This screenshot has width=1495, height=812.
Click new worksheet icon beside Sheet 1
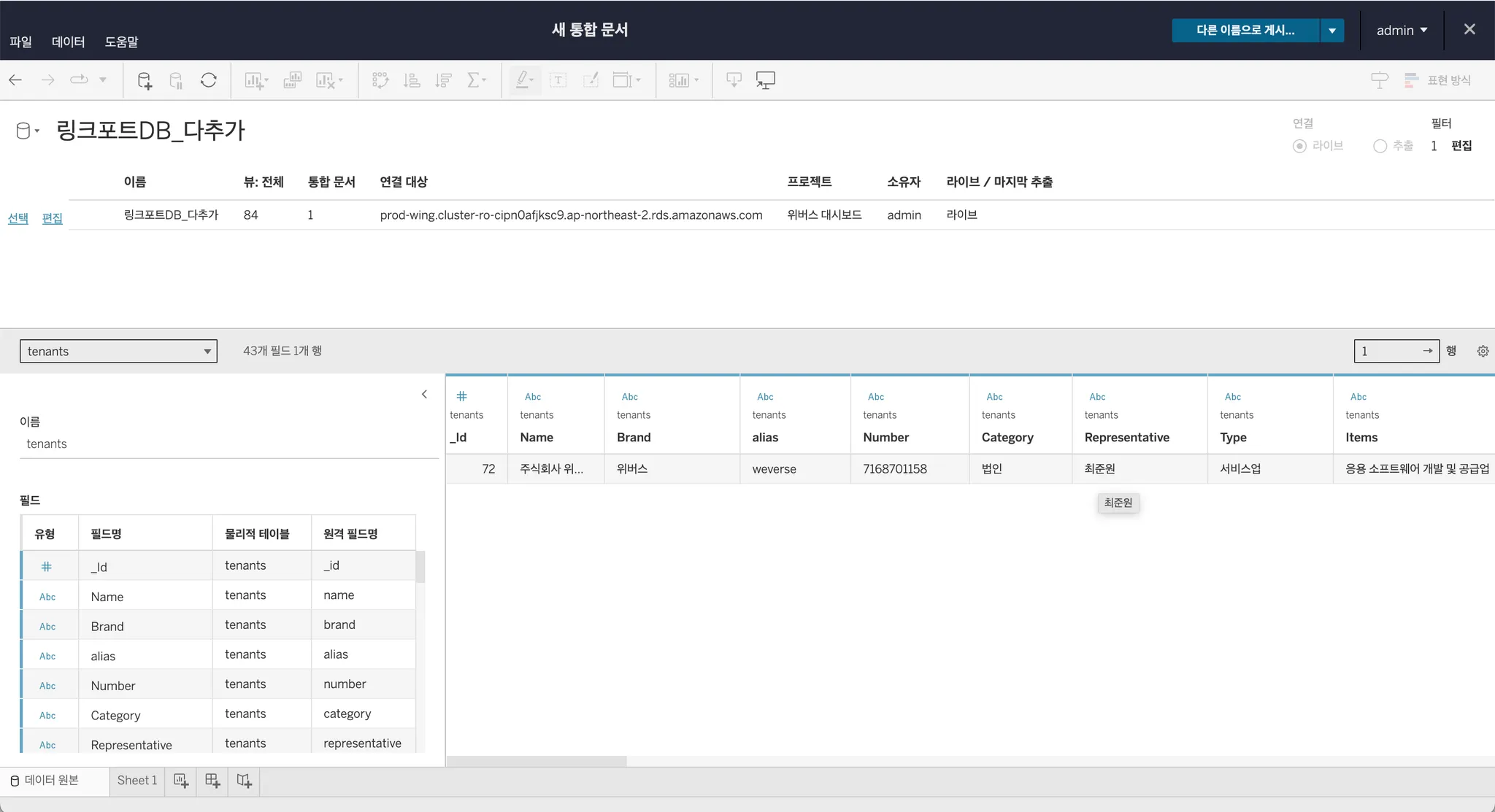click(x=181, y=781)
